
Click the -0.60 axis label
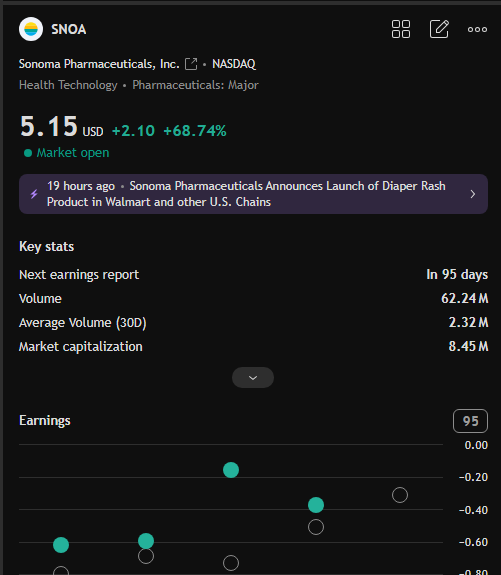[x=473, y=542]
